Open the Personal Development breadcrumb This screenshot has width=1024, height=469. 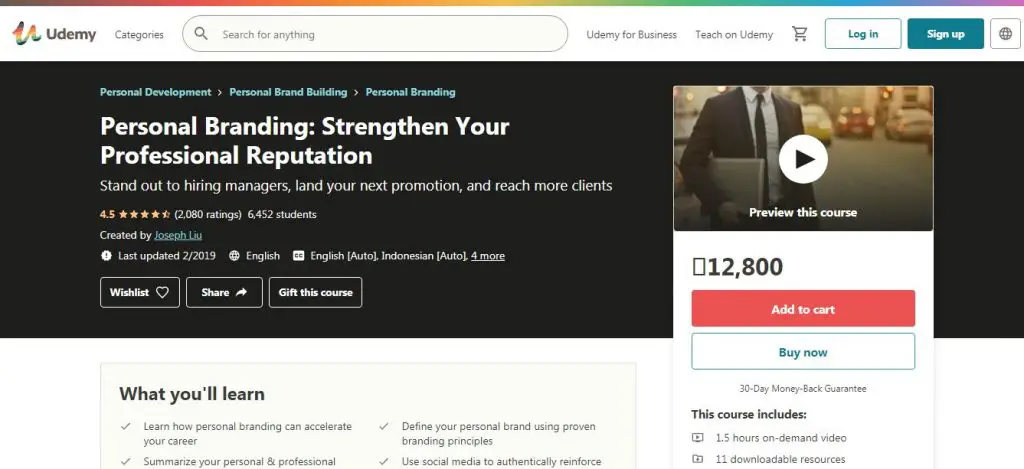click(155, 92)
